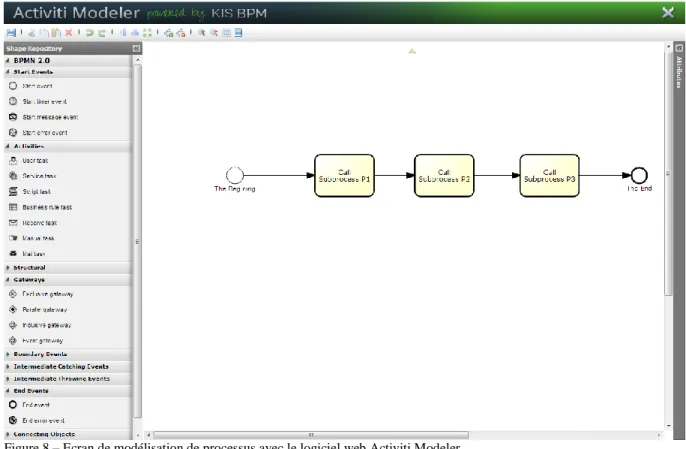Click the Paste toolbar icon

56,33
